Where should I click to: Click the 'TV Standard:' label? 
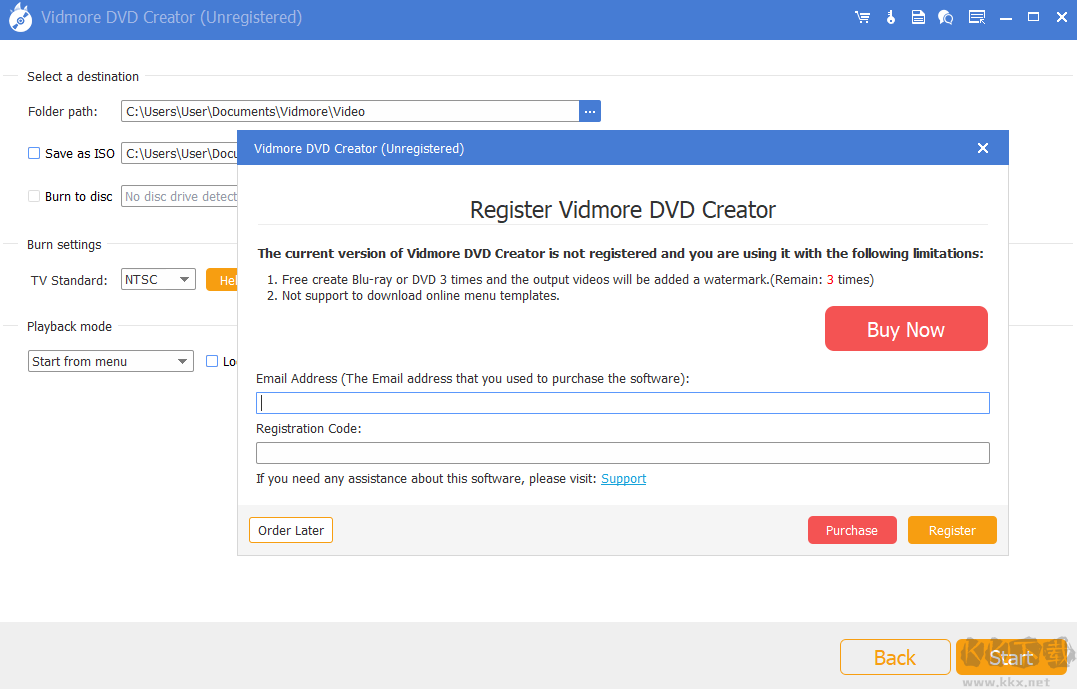pos(69,280)
